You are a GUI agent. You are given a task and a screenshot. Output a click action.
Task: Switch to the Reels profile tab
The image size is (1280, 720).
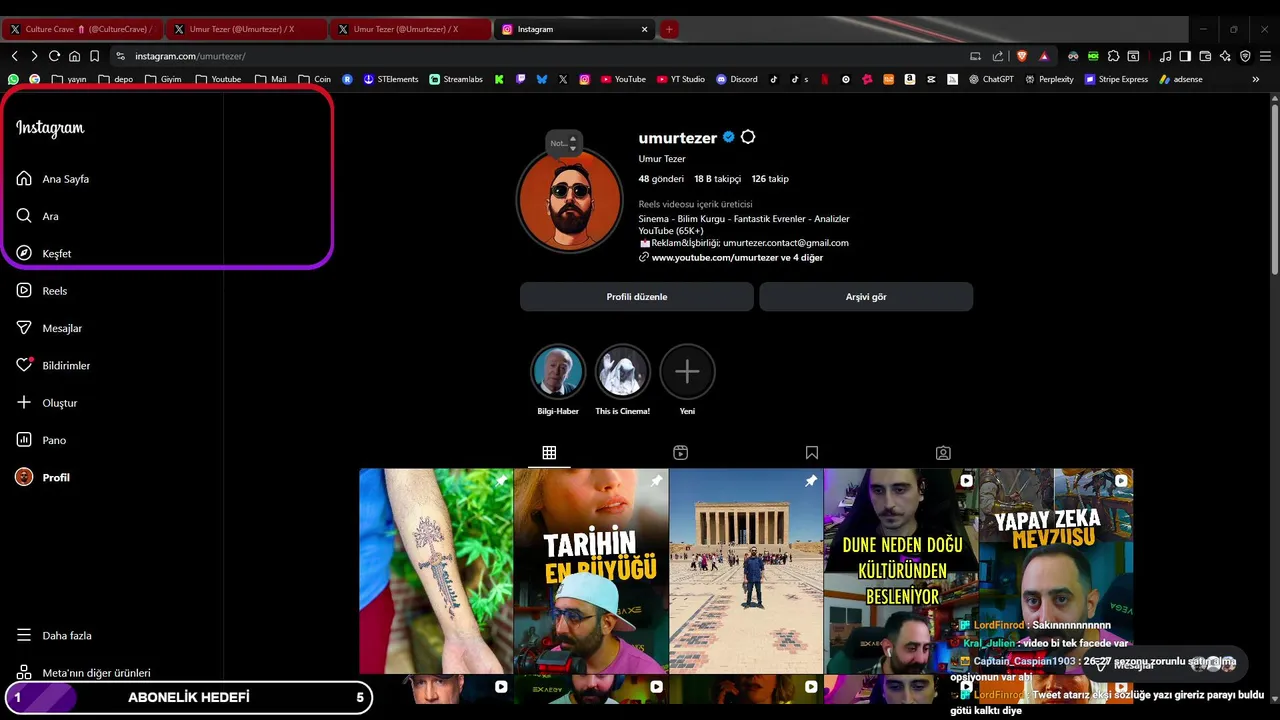click(680, 453)
